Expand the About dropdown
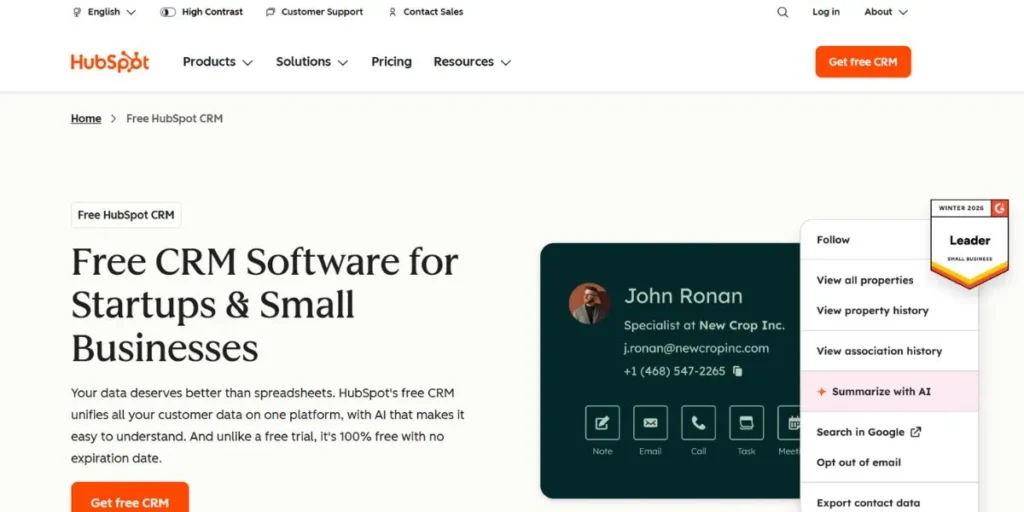Viewport: 1024px width, 512px height. 886,12
